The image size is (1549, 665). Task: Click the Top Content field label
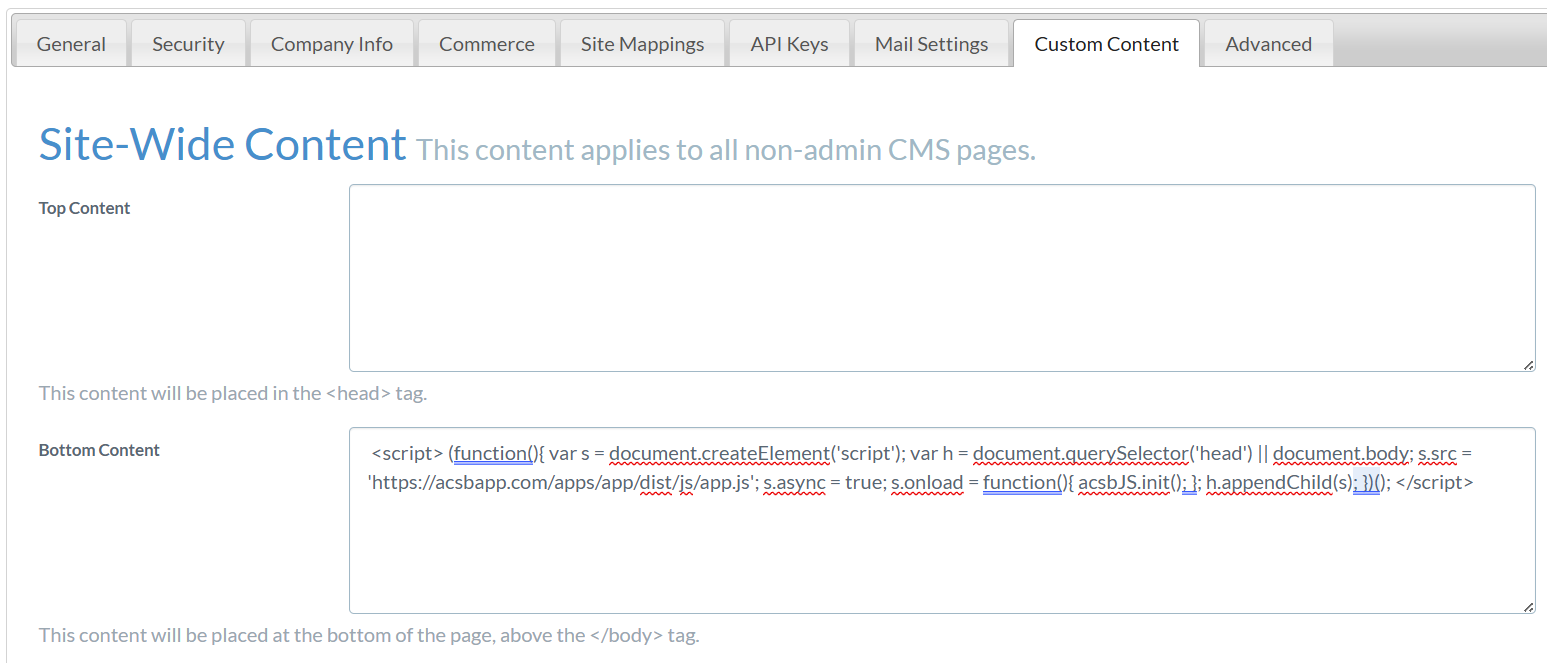click(x=84, y=208)
